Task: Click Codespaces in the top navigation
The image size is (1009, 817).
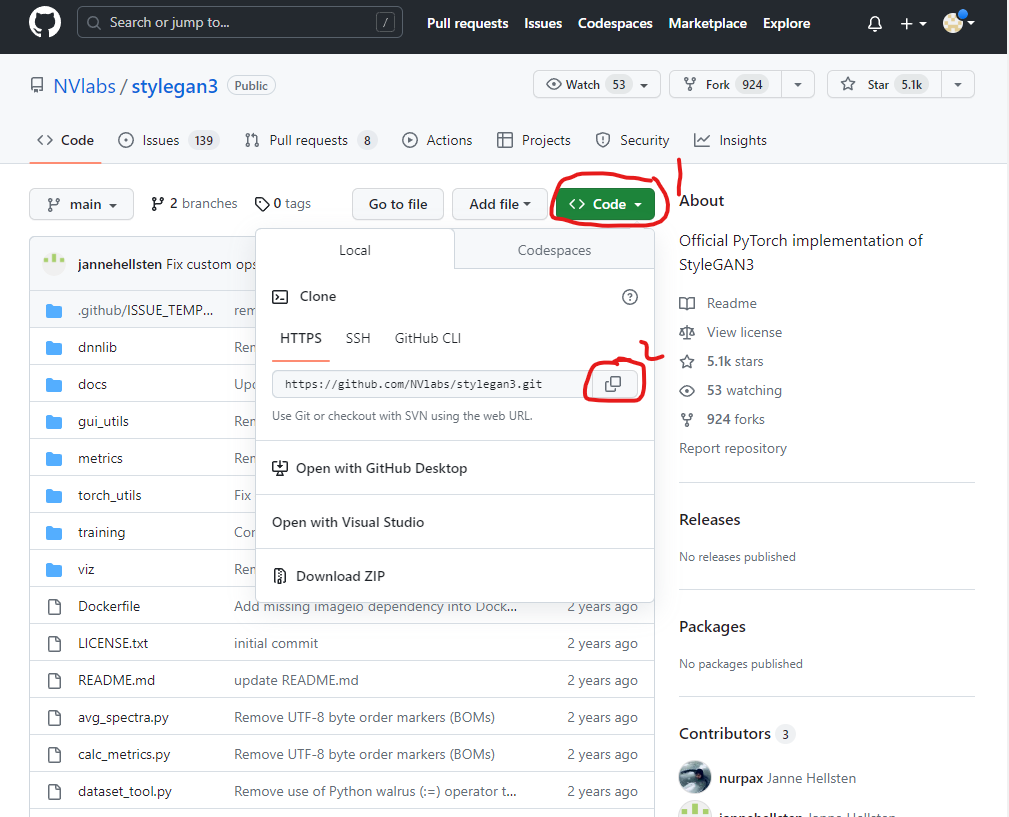Action: [x=615, y=23]
